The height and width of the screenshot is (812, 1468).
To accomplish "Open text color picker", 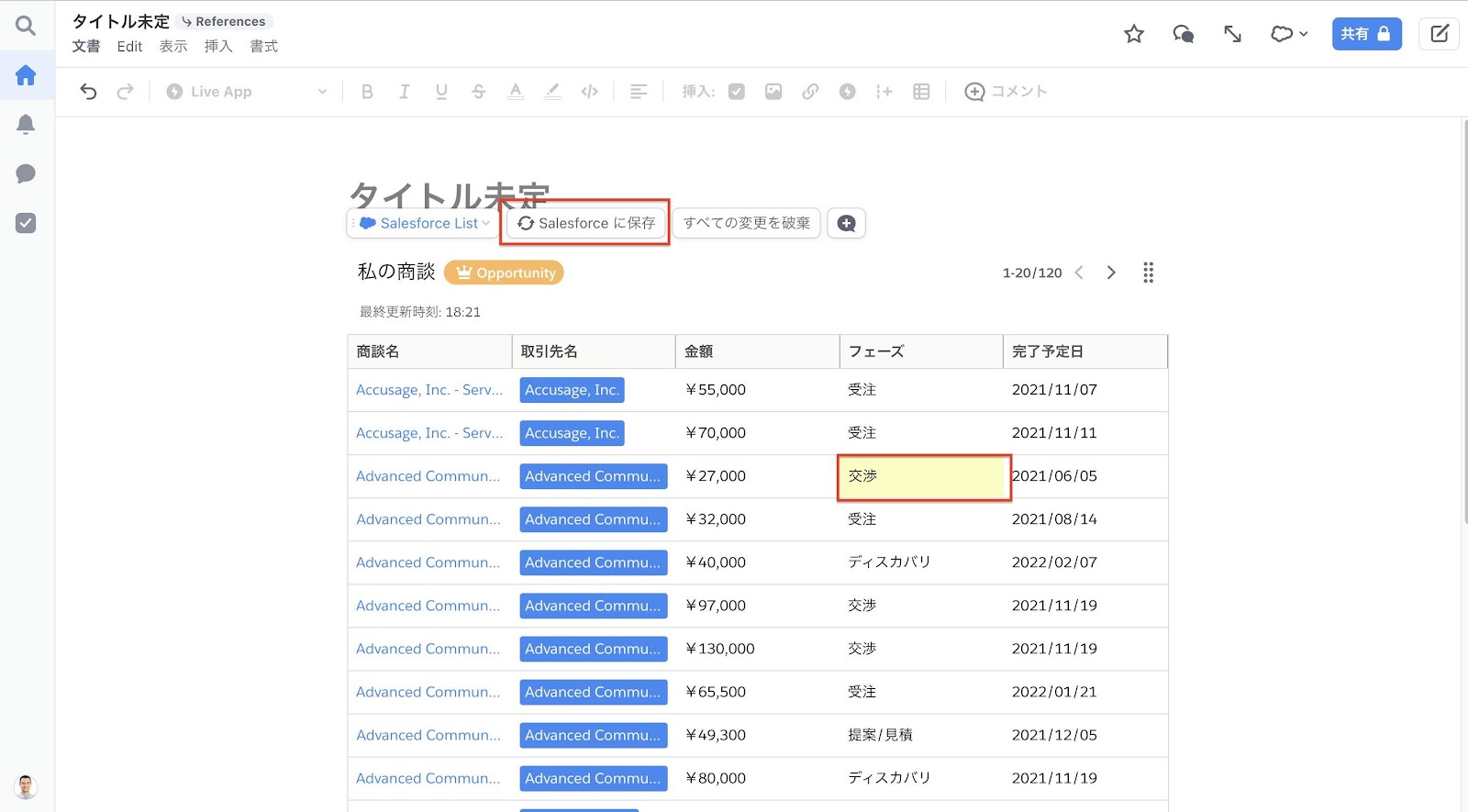I will coord(516,92).
